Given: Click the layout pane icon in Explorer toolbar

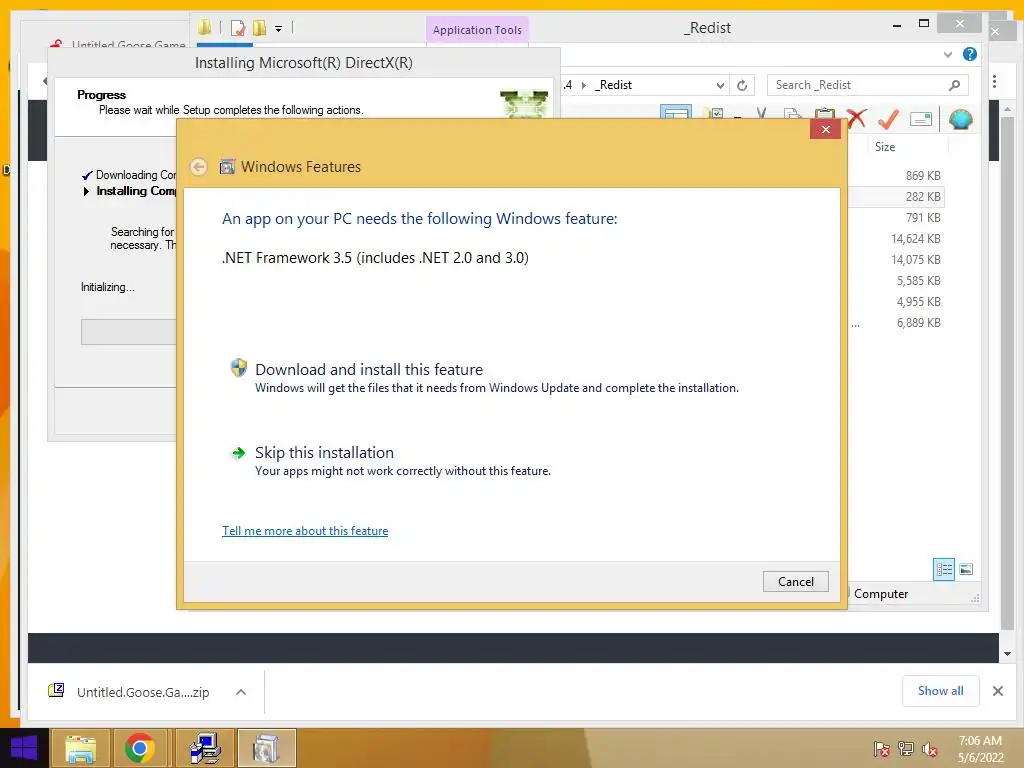Looking at the screenshot, I should point(675,114).
